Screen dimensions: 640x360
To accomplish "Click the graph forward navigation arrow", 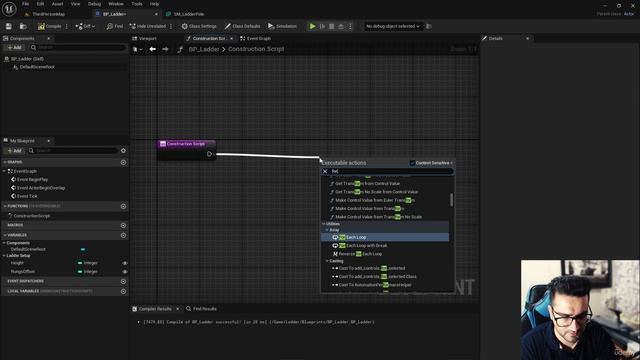I will pos(165,49).
